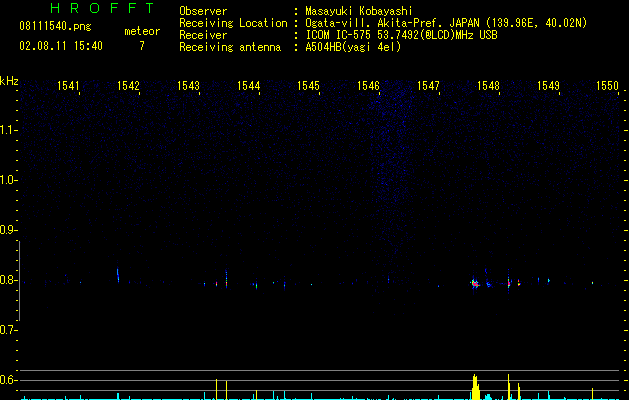Click the Ogata-vill. Akita-Pref. JAPAN text
Viewport: 629px width, 400px height.
pyautogui.click(x=393, y=23)
